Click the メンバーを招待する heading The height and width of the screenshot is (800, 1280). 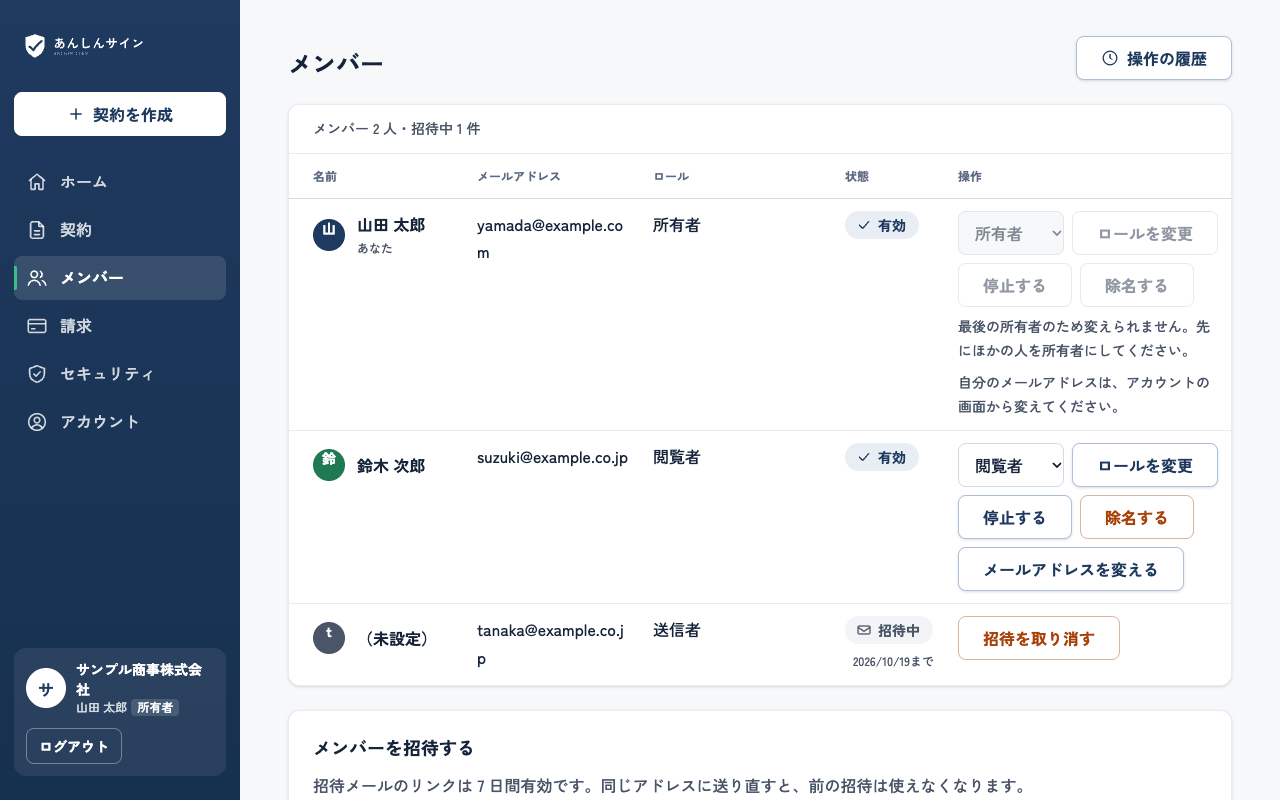(x=394, y=748)
